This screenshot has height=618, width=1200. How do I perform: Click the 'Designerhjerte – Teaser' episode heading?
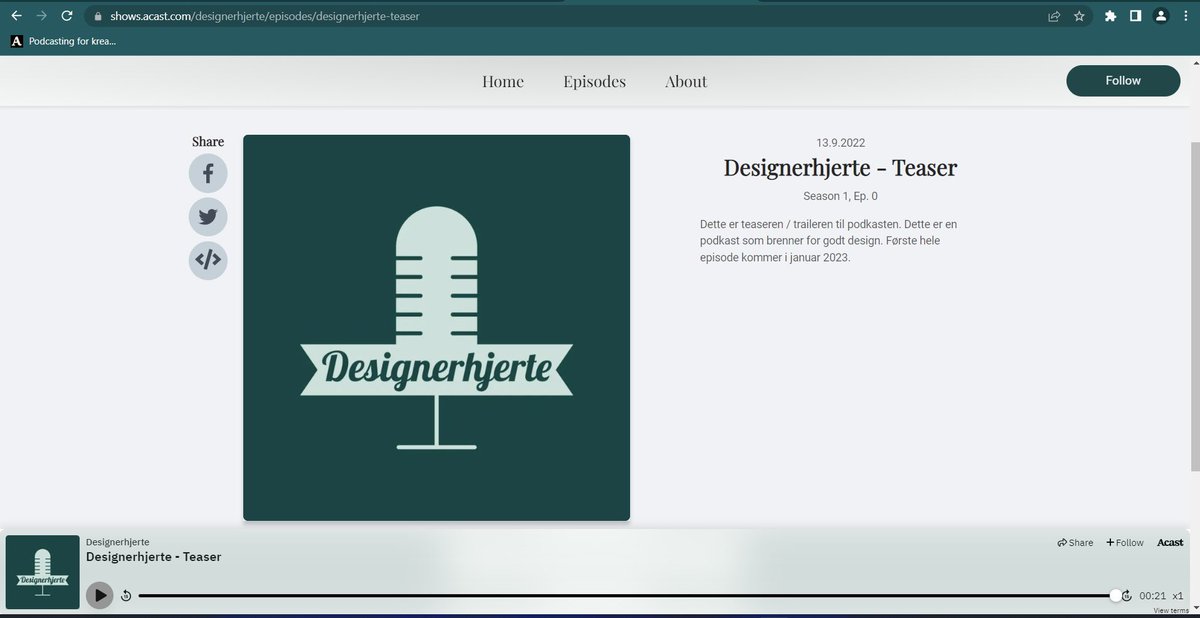(840, 168)
